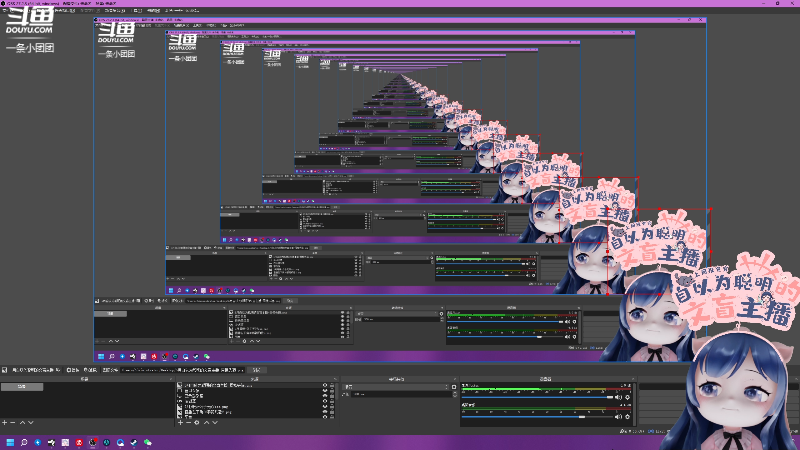Click the transition duration input field
The height and width of the screenshot is (450, 800).
coord(402,394)
